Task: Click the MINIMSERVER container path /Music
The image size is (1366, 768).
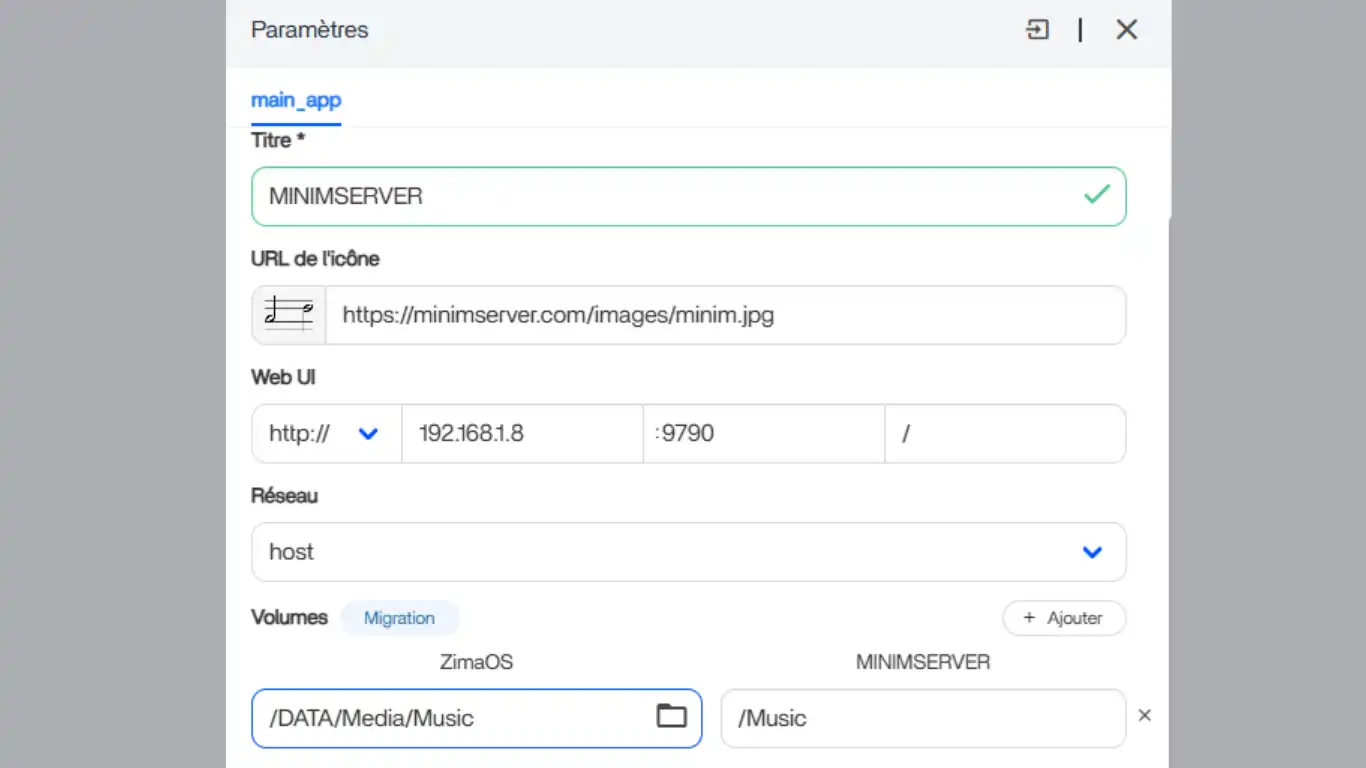Action: 922,718
